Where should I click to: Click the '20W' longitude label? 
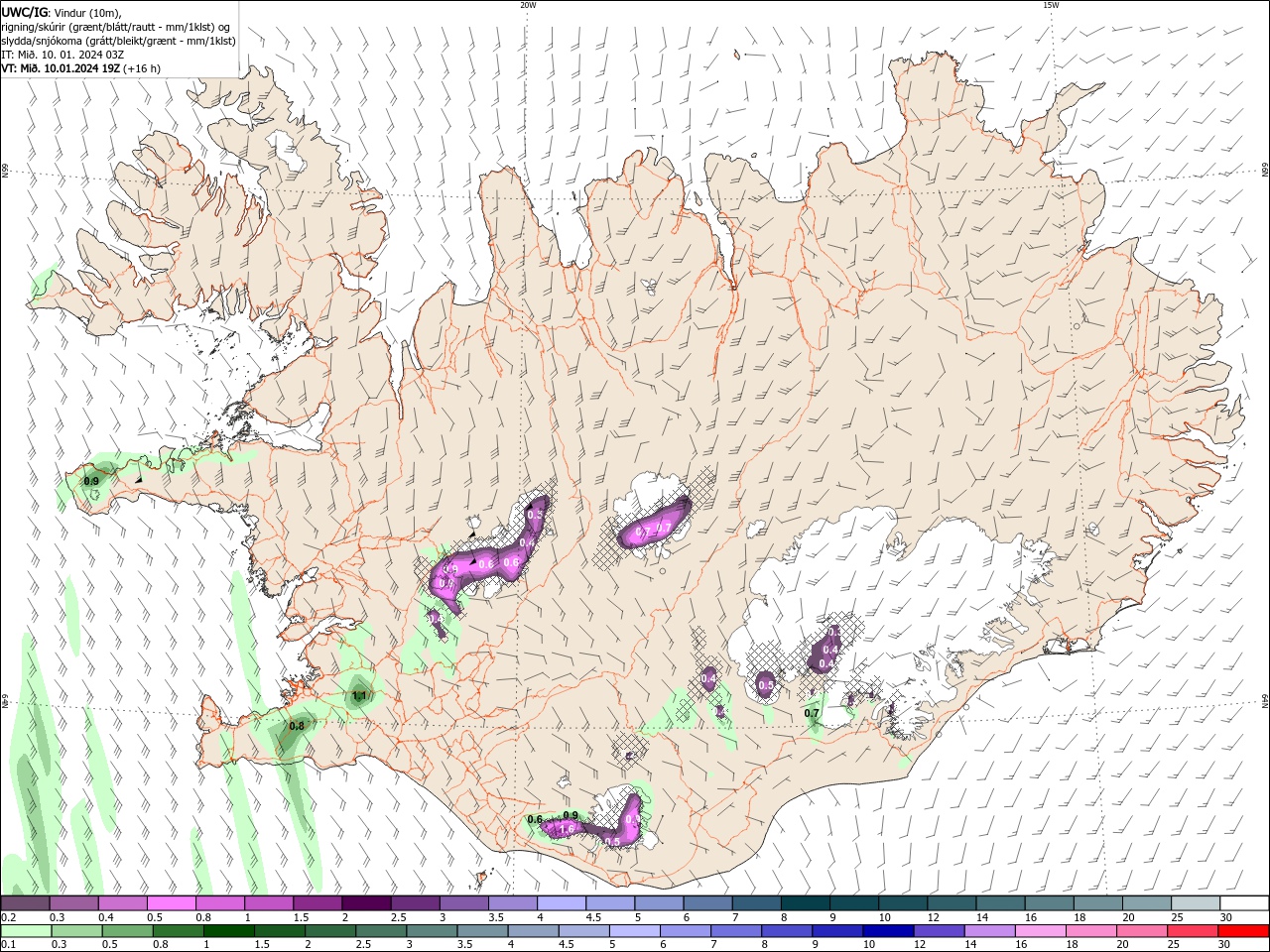(x=528, y=5)
